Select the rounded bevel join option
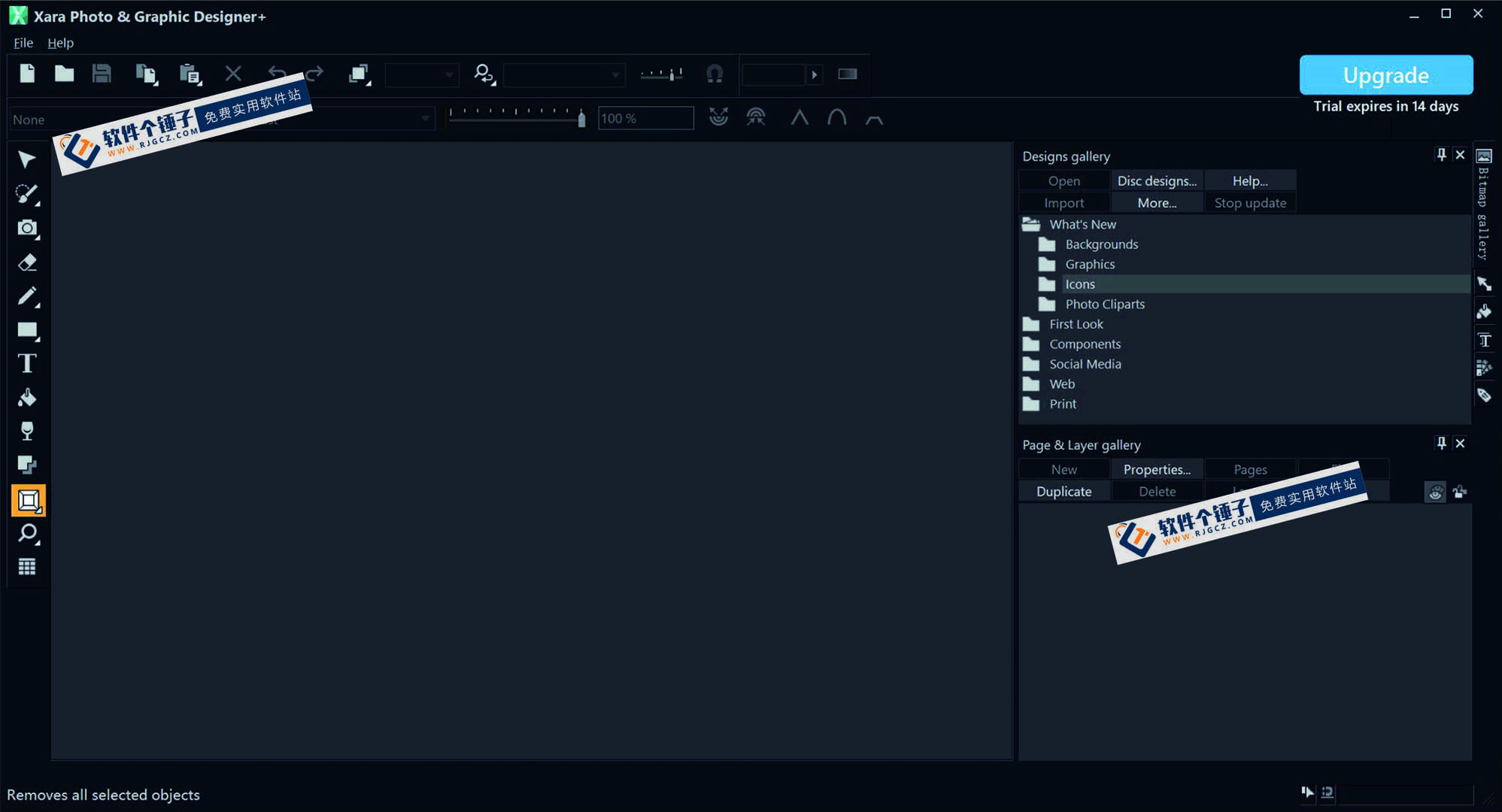 tap(836, 118)
